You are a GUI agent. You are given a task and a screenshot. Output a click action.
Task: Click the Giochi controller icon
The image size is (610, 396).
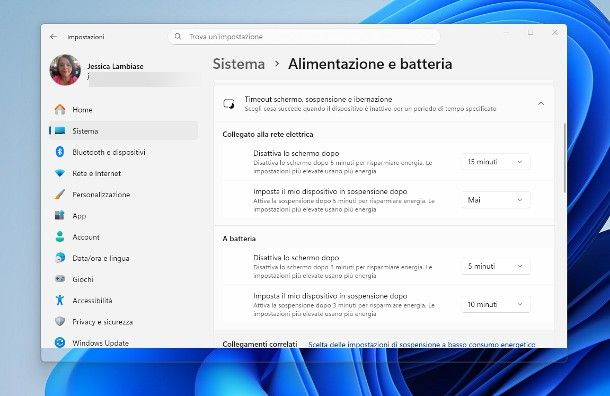60,279
